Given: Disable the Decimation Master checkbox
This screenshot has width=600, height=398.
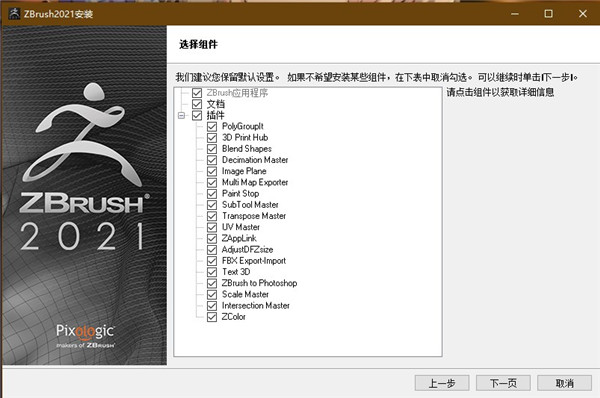Looking at the screenshot, I should click(x=212, y=160).
